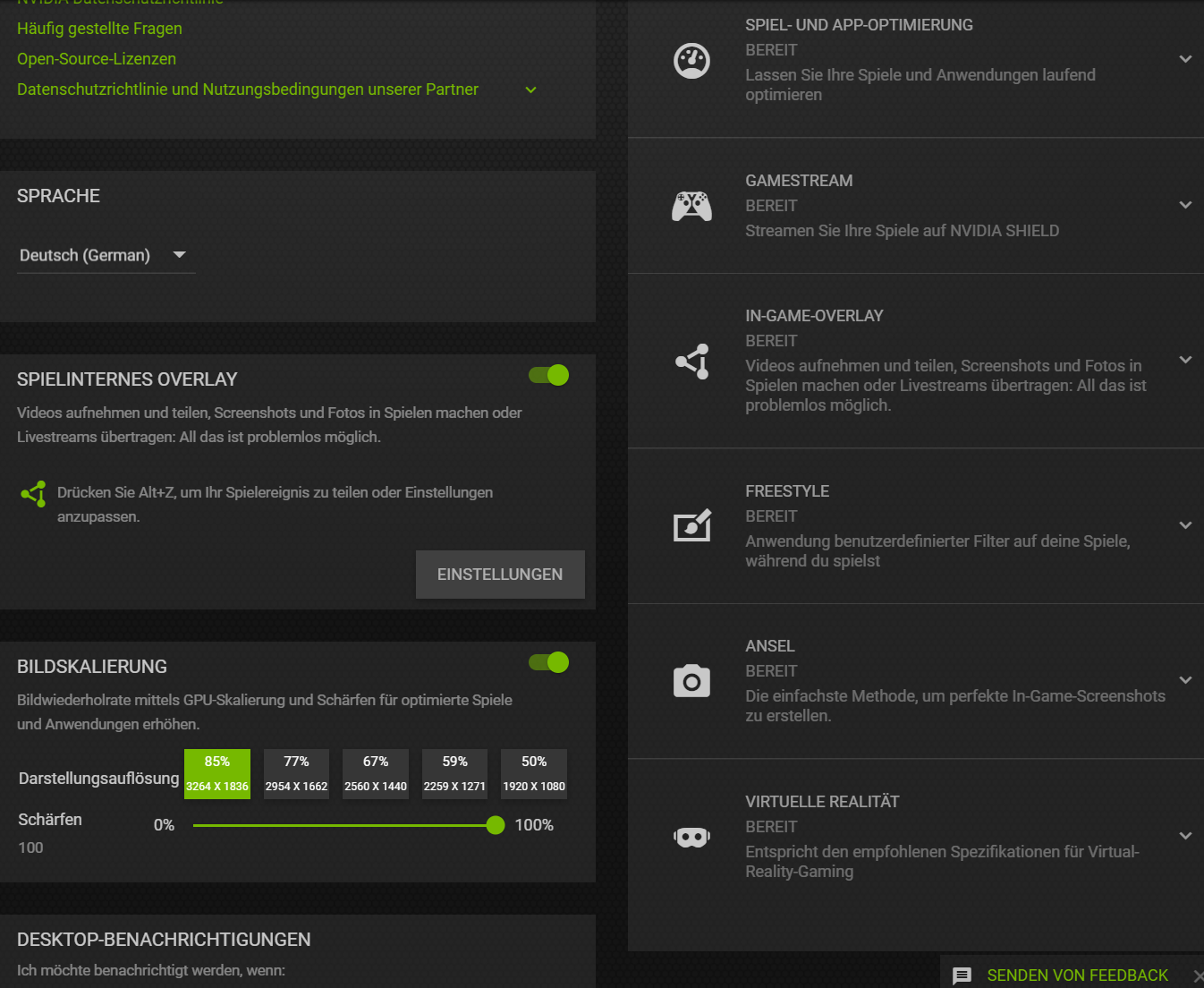1204x988 pixels.
Task: Toggle the Spielinternes Overlay switch
Action: point(548,375)
